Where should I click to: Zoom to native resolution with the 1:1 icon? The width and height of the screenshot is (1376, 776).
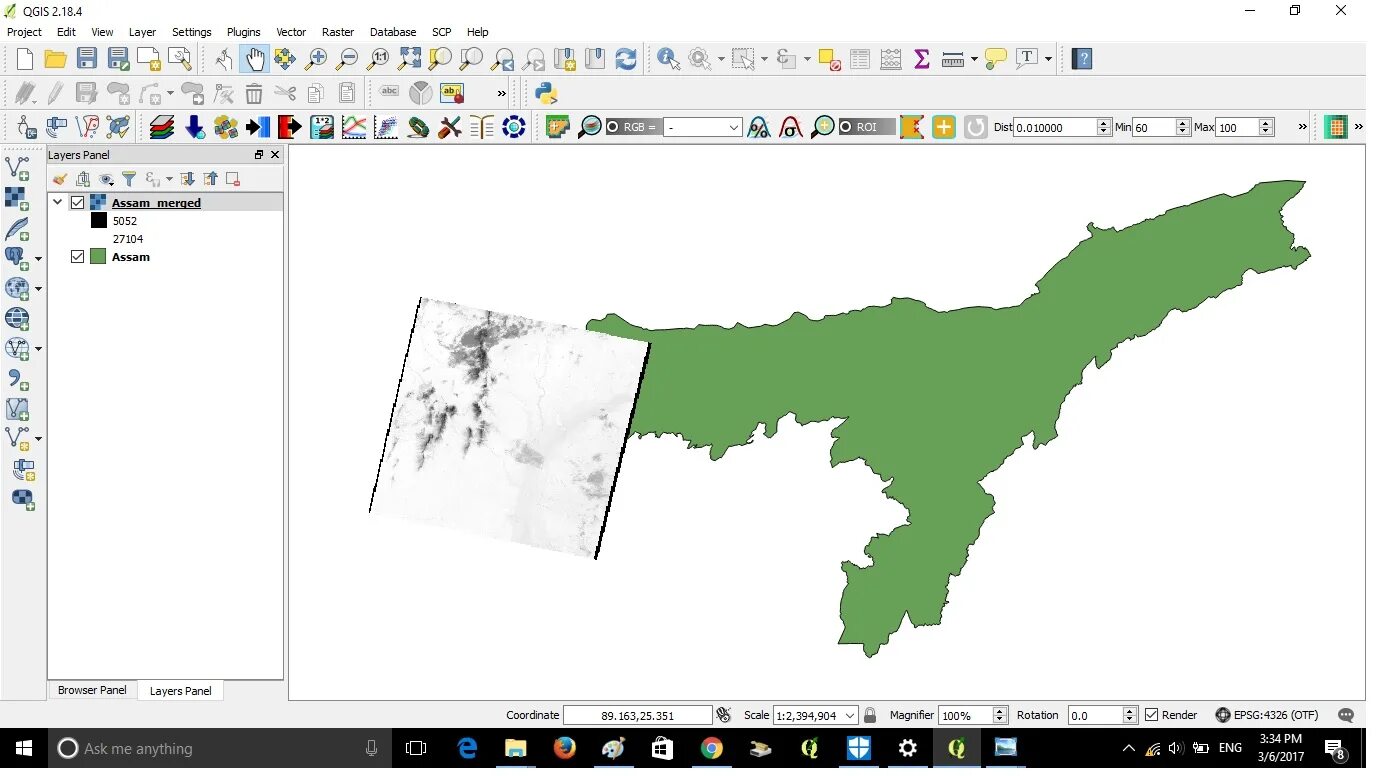[x=378, y=59]
